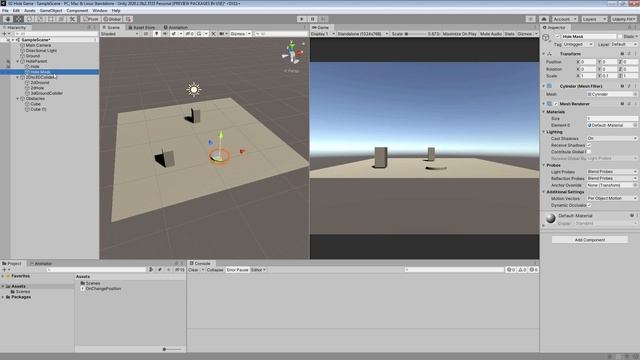Open Display 1 dropdown in Game view

point(322,34)
